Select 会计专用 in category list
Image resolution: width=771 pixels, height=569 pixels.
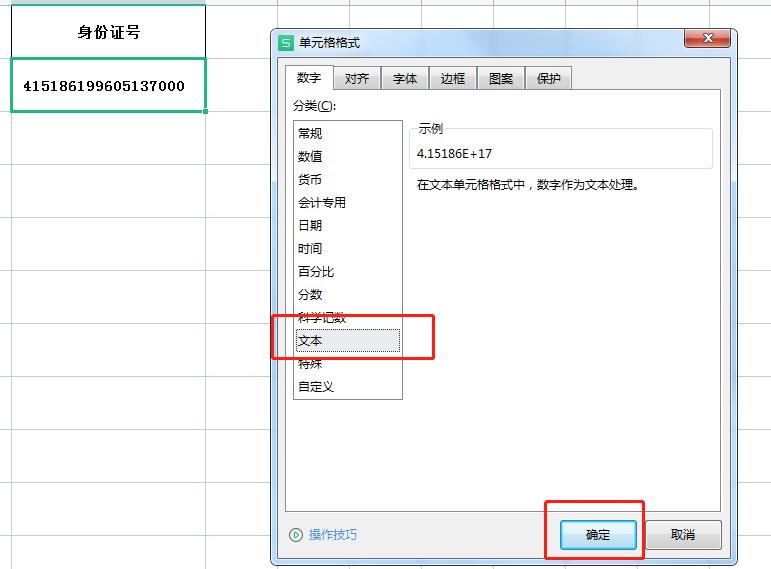tap(348, 203)
